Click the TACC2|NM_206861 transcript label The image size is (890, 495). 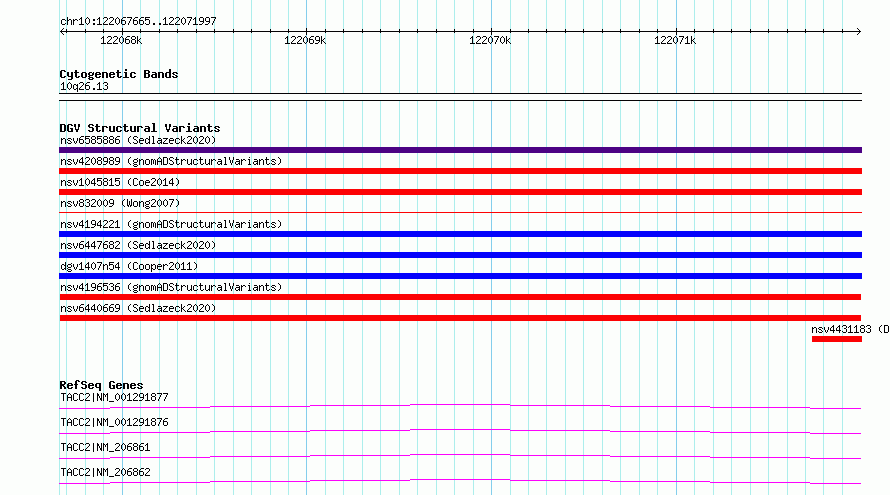coord(105,447)
